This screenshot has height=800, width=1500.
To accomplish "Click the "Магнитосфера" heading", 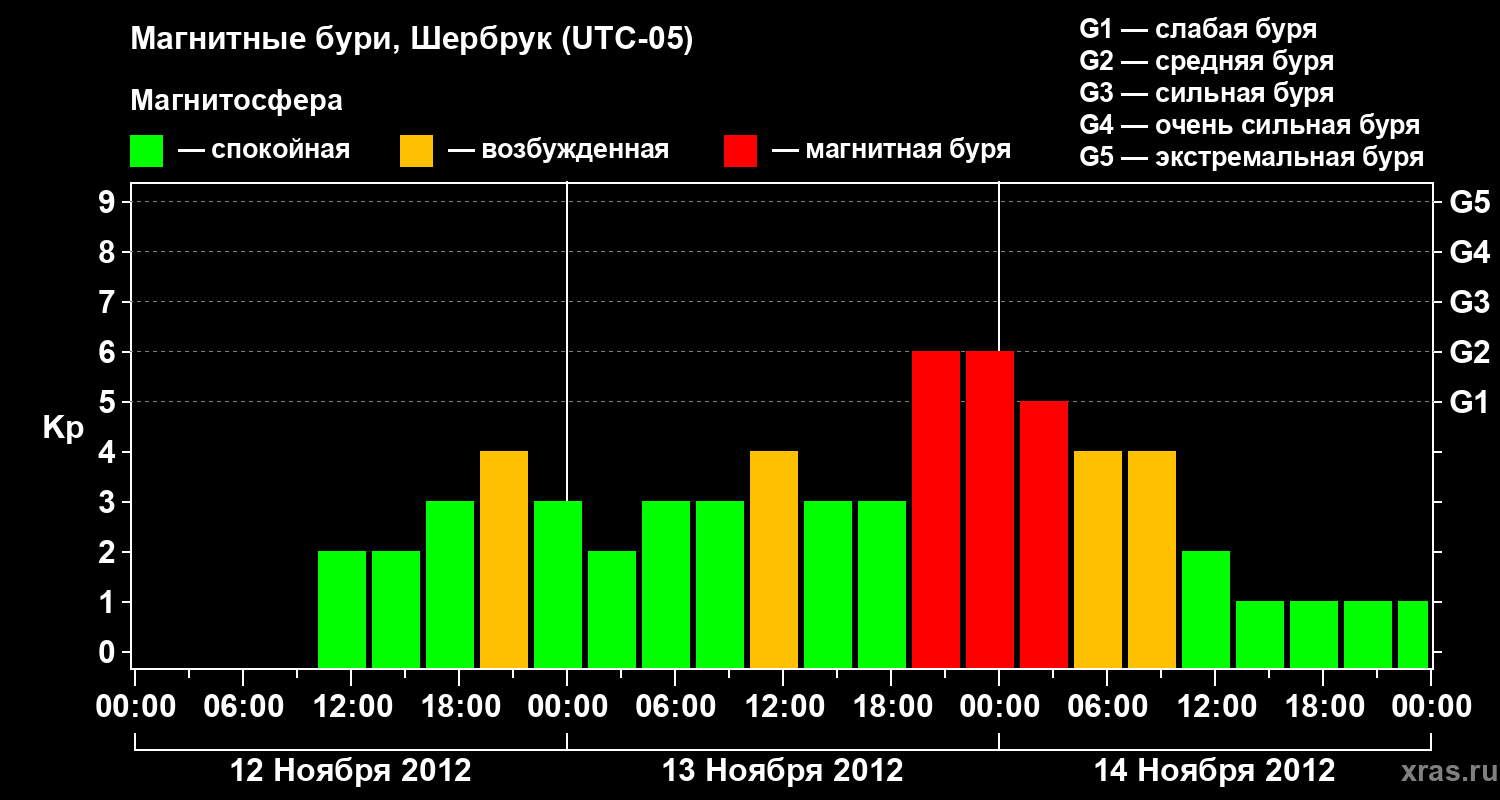I will point(237,101).
